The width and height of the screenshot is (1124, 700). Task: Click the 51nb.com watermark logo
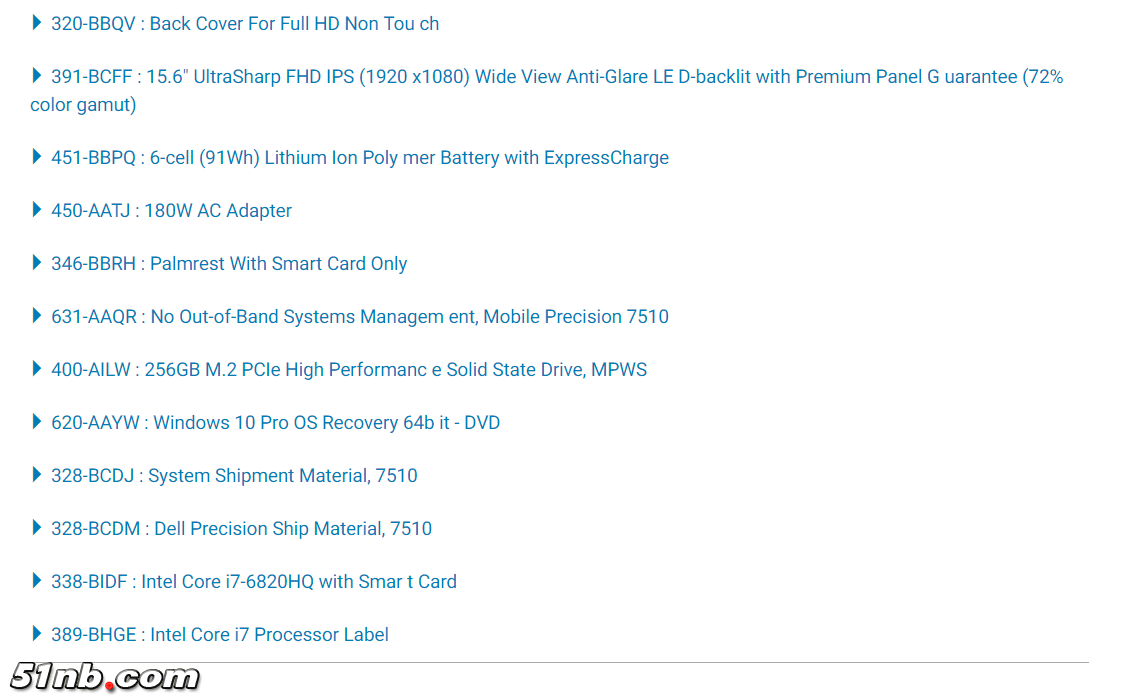[x=105, y=677]
